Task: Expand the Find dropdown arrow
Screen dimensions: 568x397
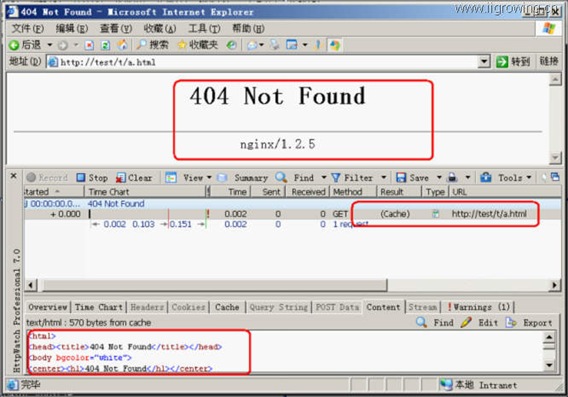Action: click(x=324, y=177)
